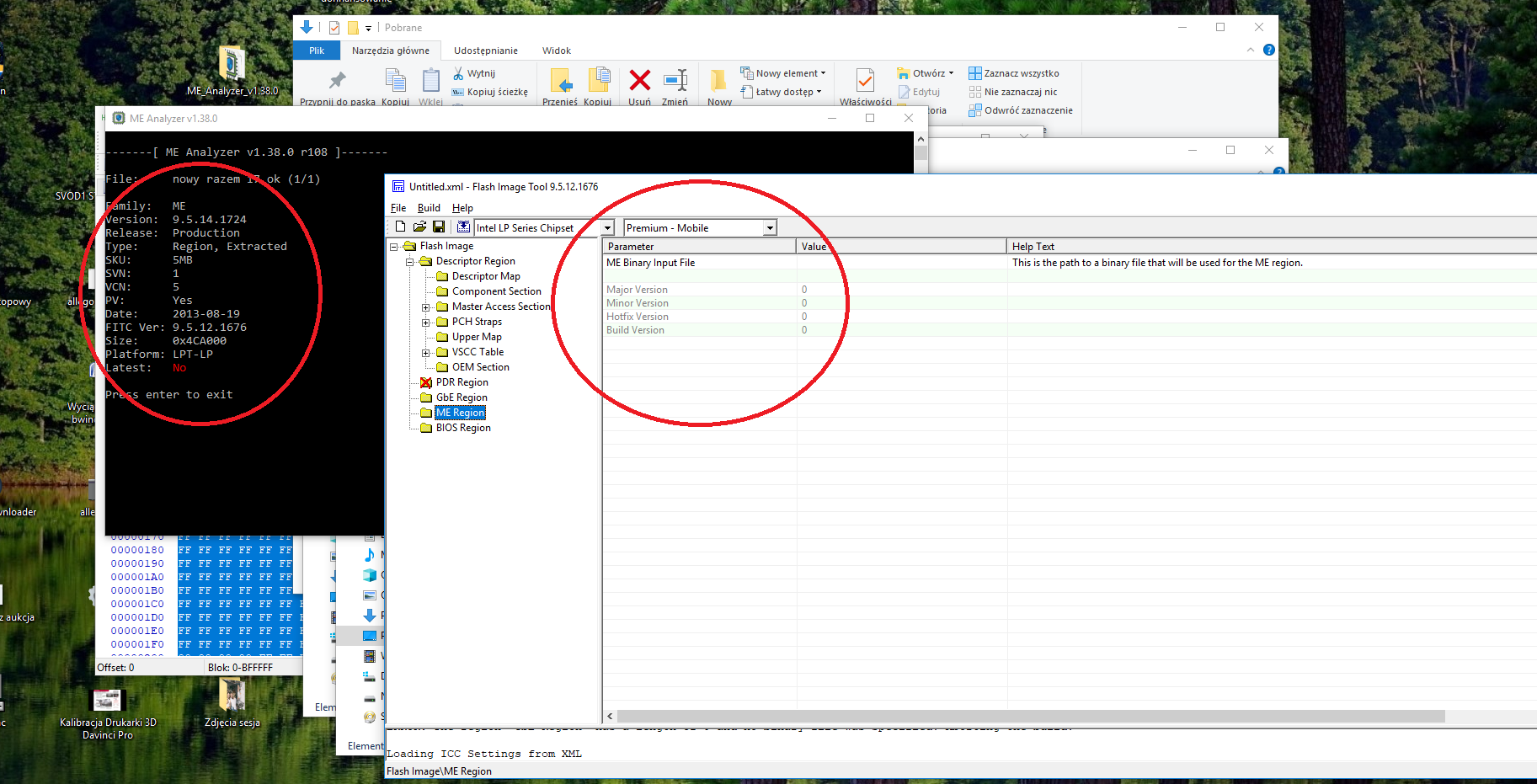The width and height of the screenshot is (1537, 784).
Task: Click the Pin to Quick access icon in Explorer
Action: click(x=337, y=80)
